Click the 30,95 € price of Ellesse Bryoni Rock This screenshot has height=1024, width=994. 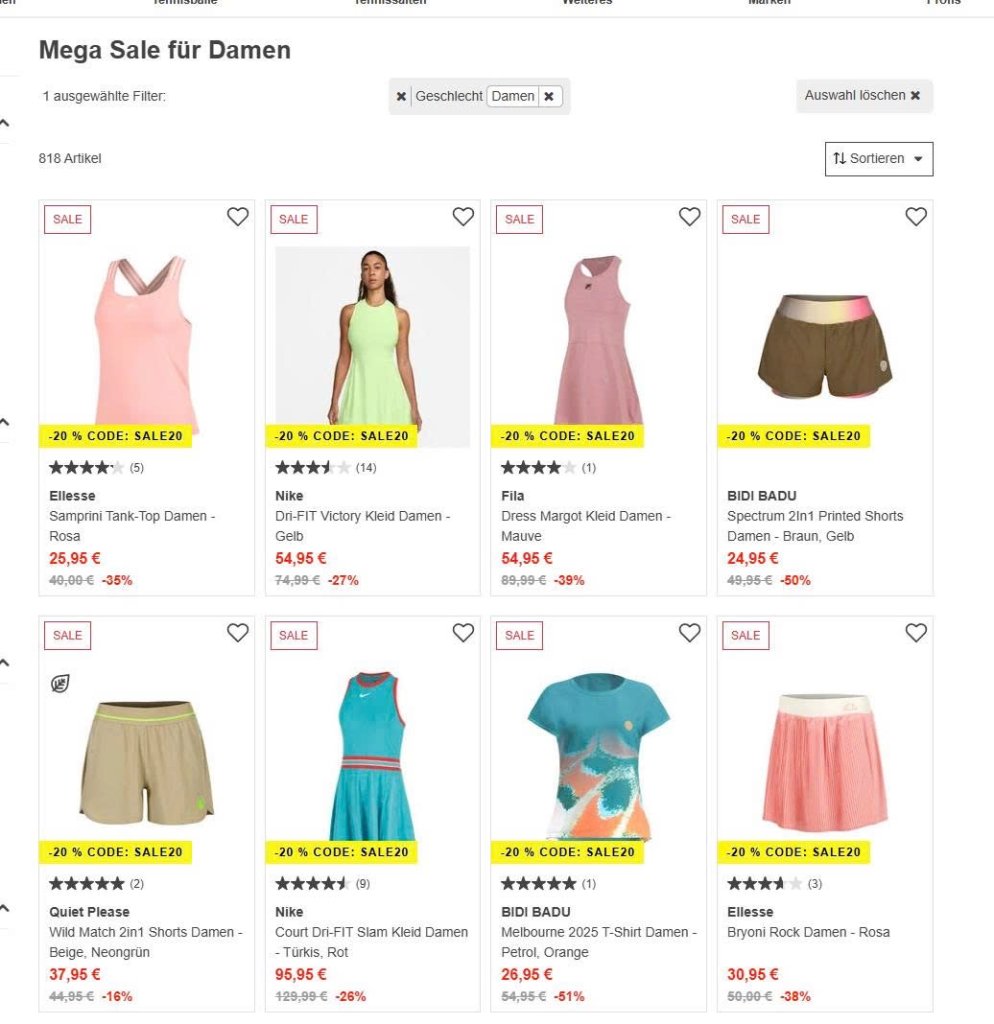(752, 974)
